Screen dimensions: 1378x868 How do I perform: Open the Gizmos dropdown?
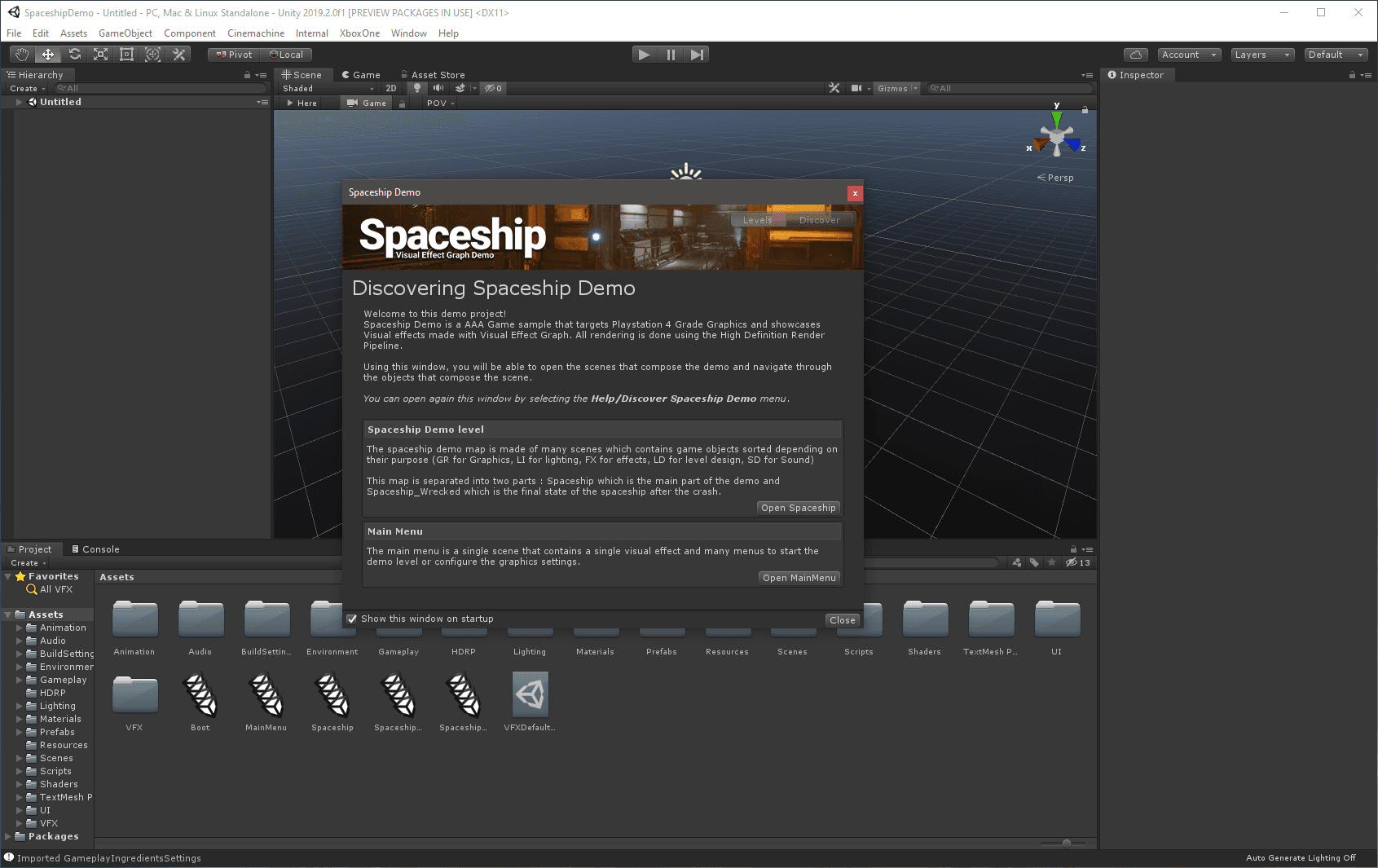(x=897, y=88)
